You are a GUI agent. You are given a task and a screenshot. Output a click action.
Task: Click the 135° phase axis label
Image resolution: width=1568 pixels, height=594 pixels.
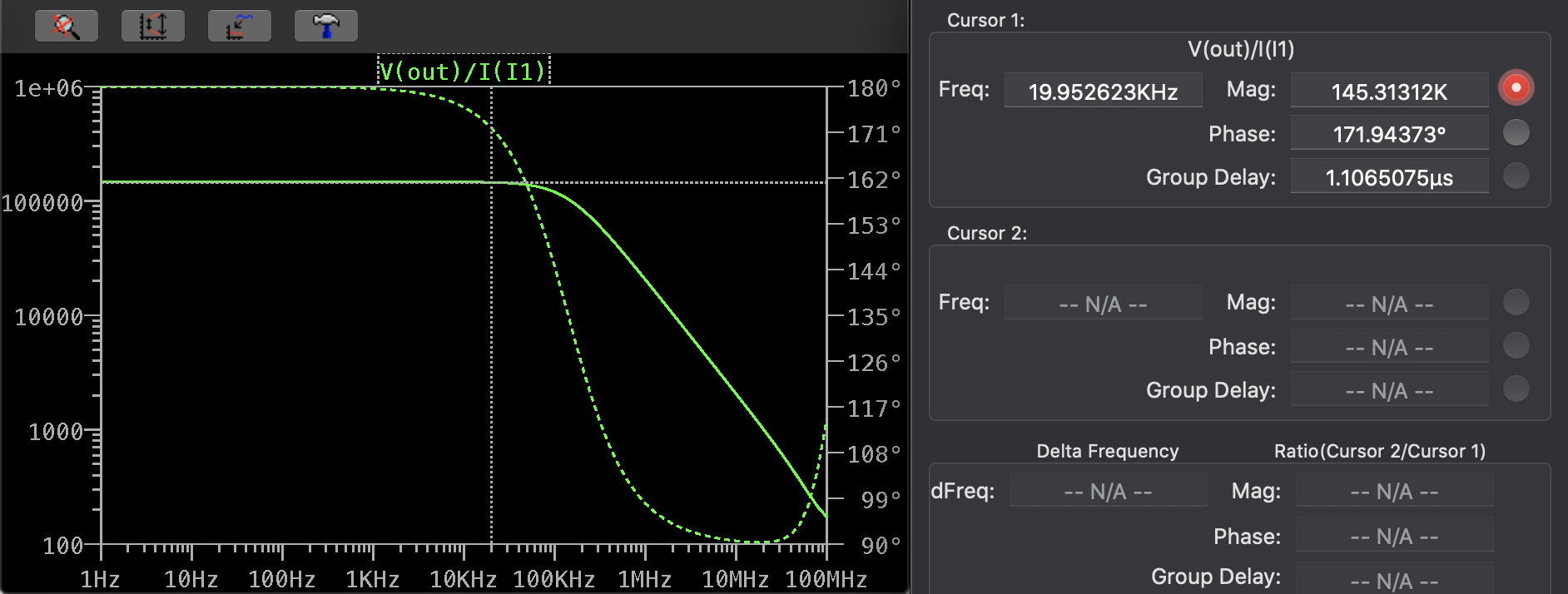[x=874, y=317]
